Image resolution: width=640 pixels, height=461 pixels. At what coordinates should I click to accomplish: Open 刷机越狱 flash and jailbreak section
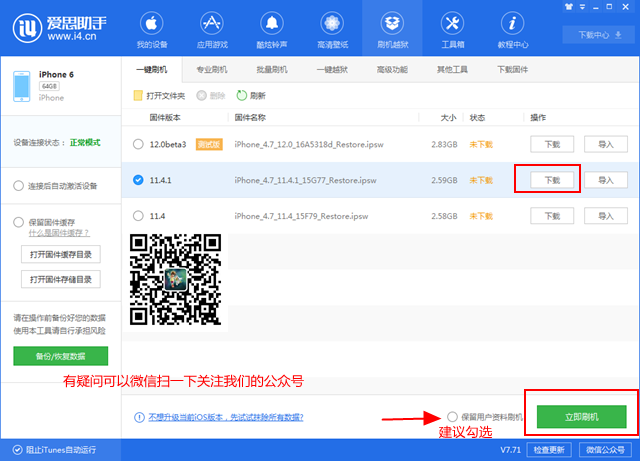[392, 30]
